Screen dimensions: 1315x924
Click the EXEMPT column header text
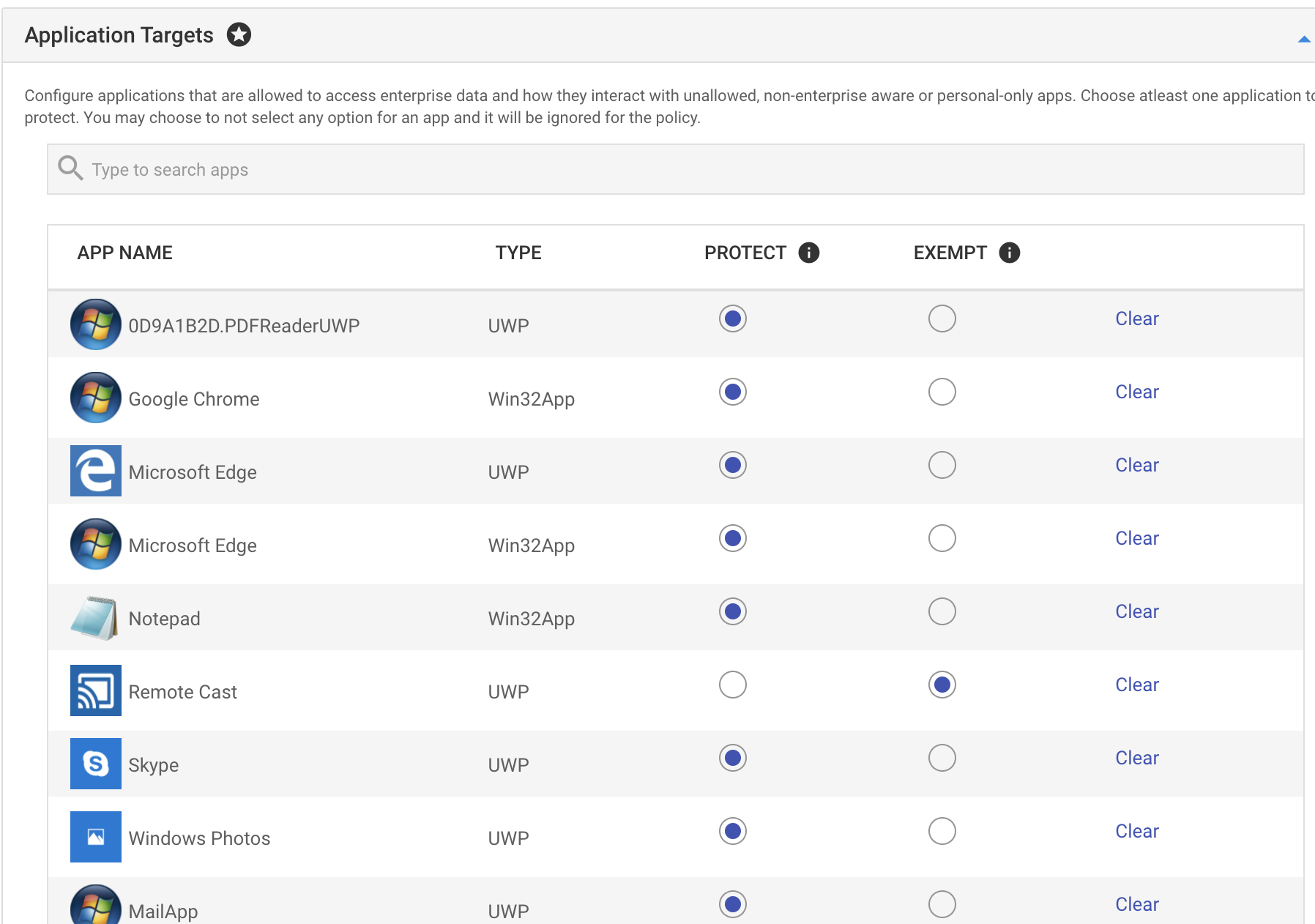(950, 253)
